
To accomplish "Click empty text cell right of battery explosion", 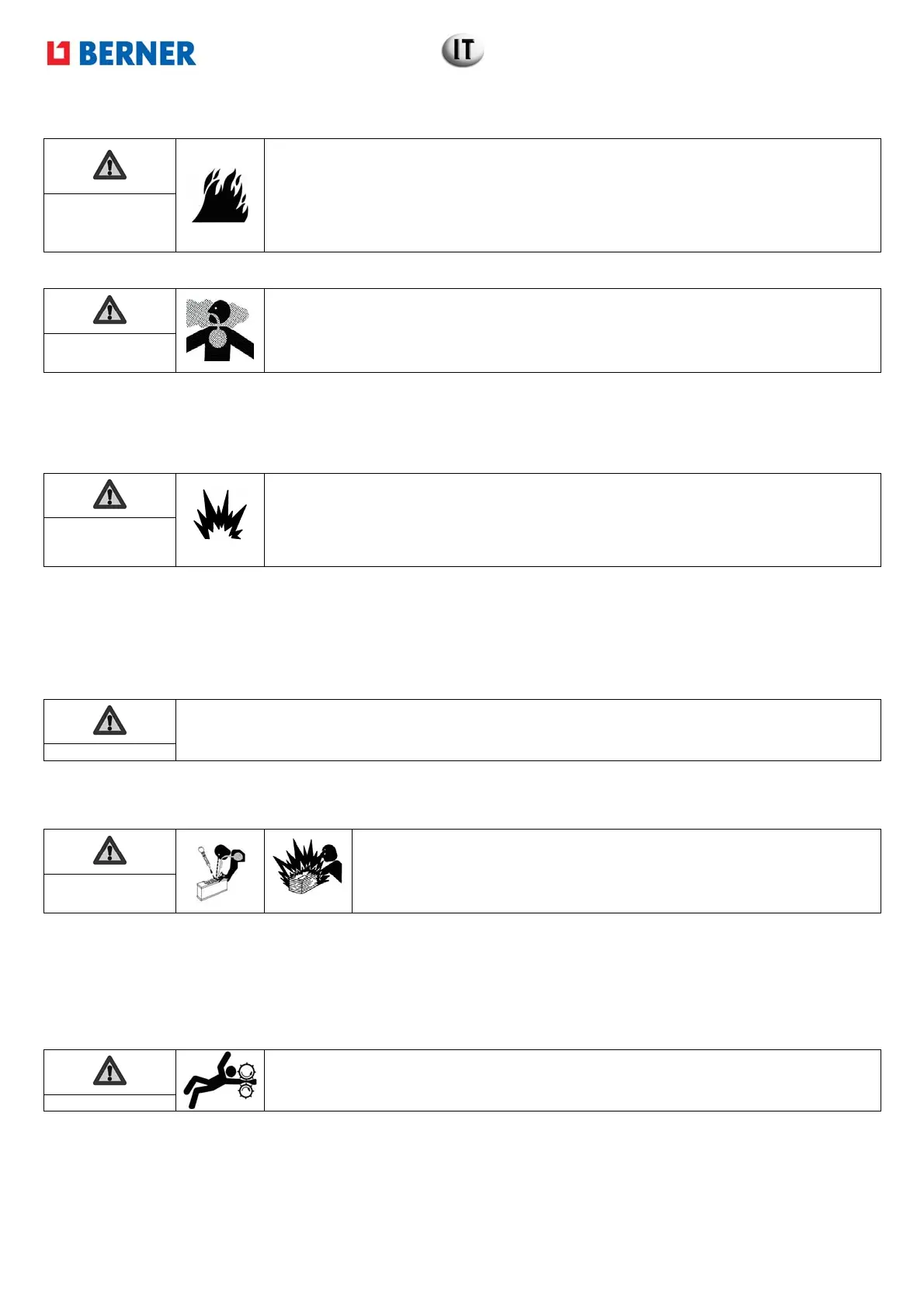I will (x=617, y=871).
